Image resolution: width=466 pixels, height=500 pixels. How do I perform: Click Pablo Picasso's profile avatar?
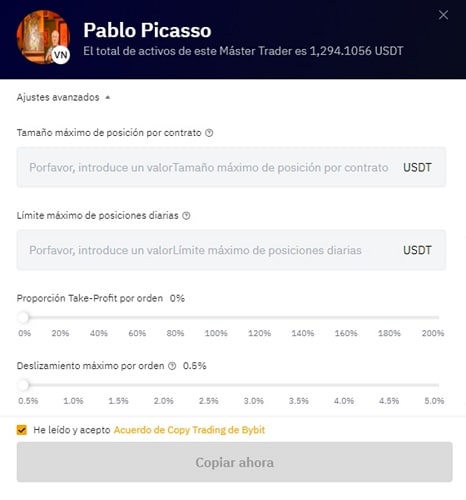[x=43, y=37]
